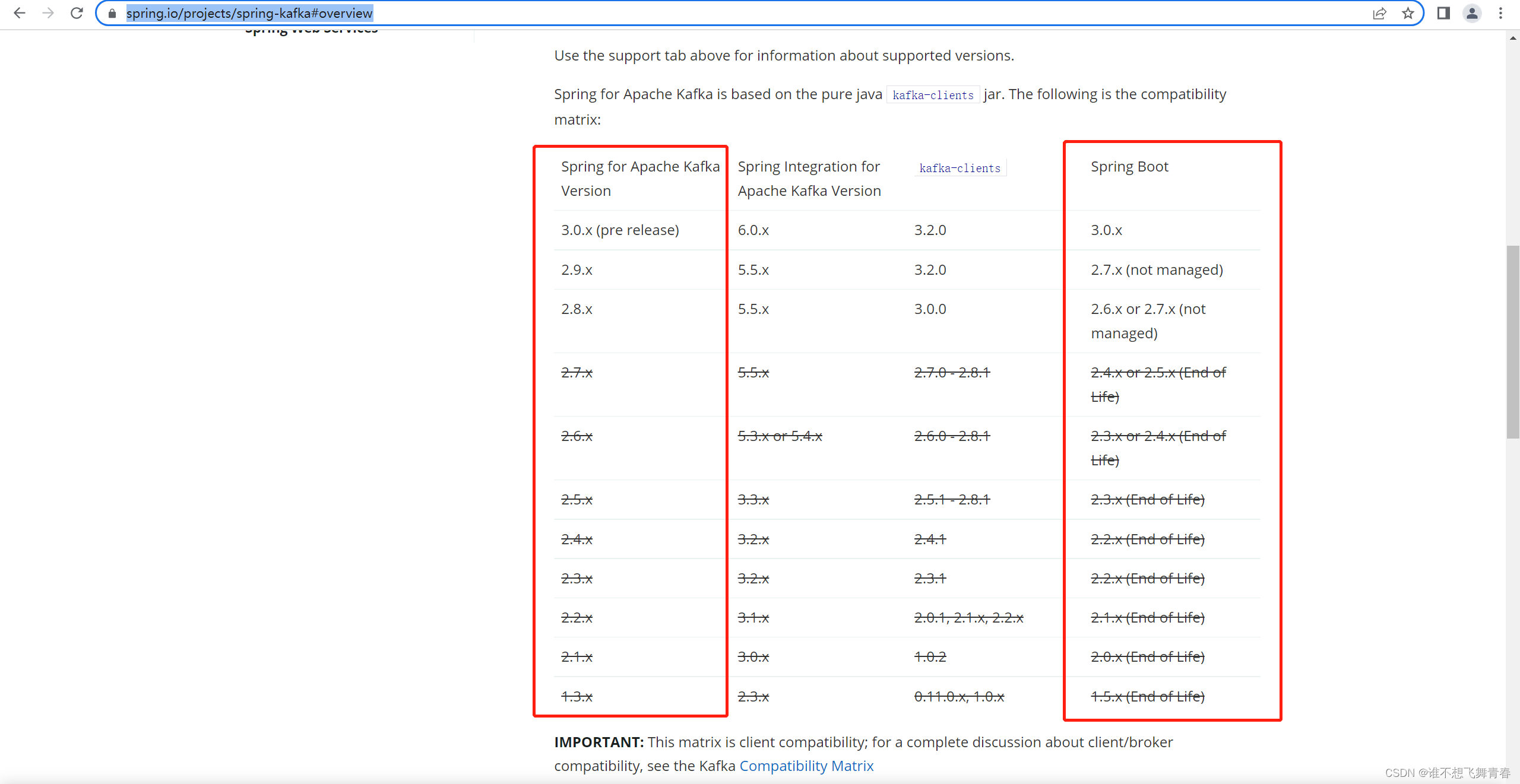Select the '6.0.x' integration version cell

753,230
